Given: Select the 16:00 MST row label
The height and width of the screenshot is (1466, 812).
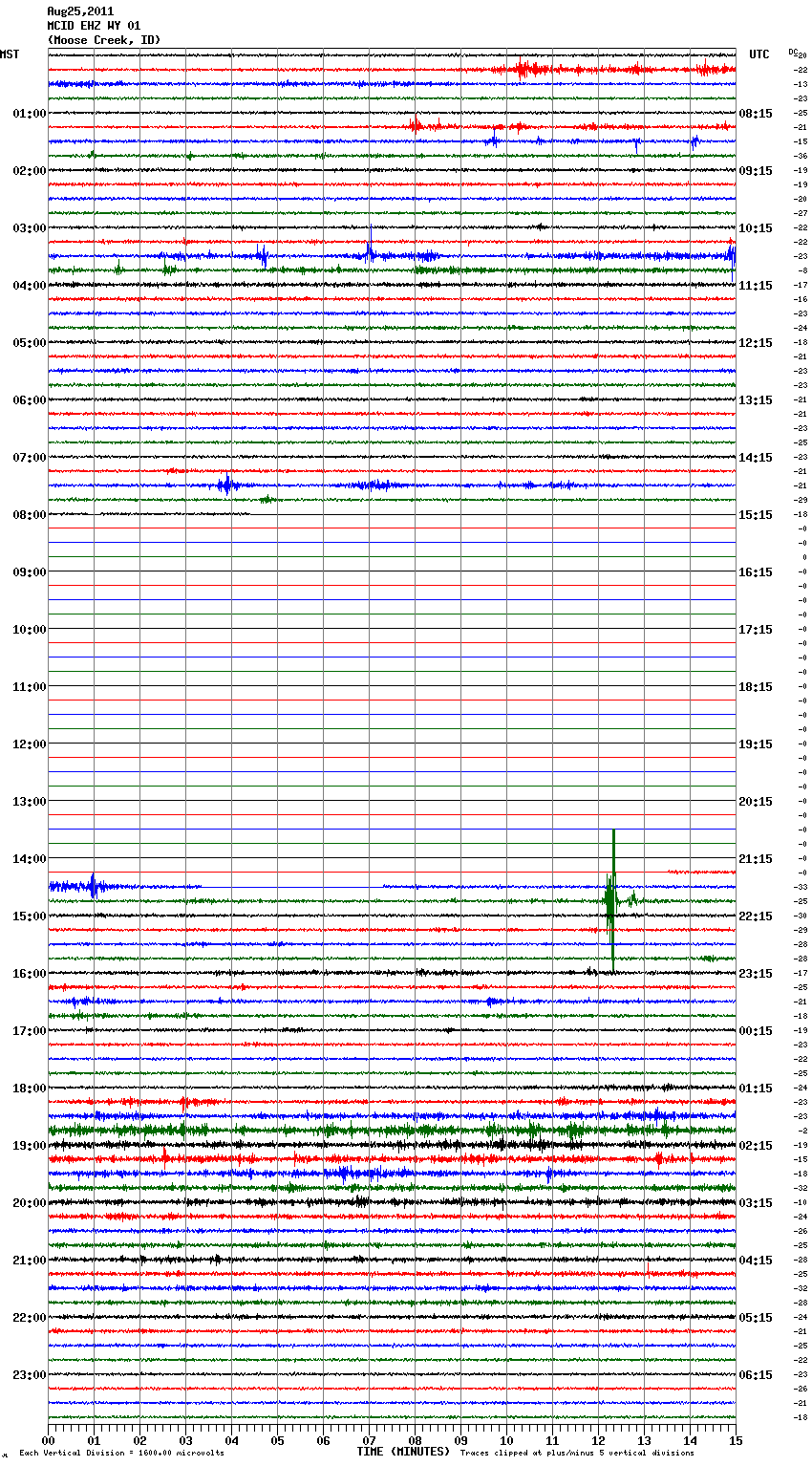Looking at the screenshot, I should tap(30, 974).
